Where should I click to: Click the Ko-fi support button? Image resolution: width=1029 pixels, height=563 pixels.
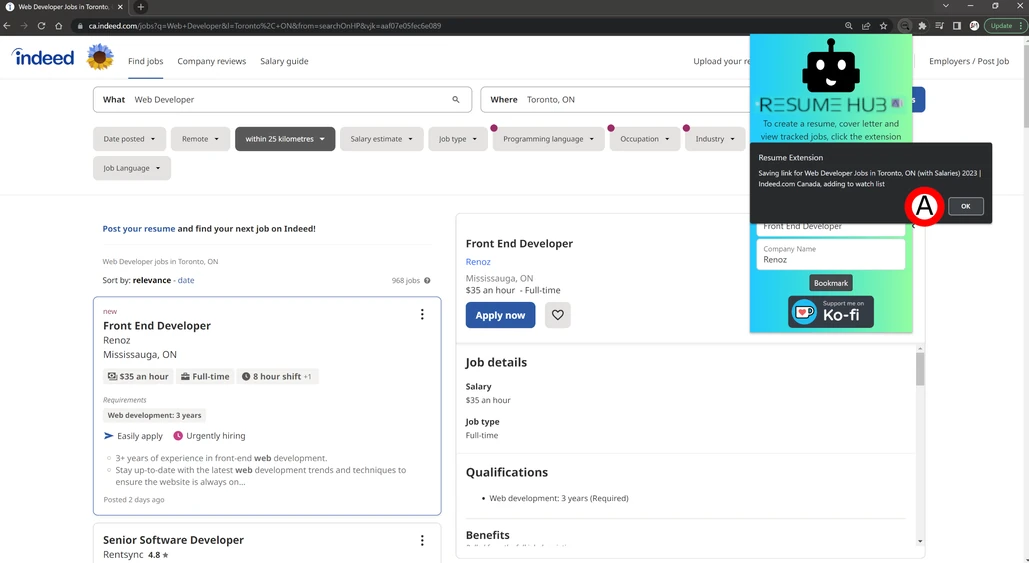click(831, 312)
